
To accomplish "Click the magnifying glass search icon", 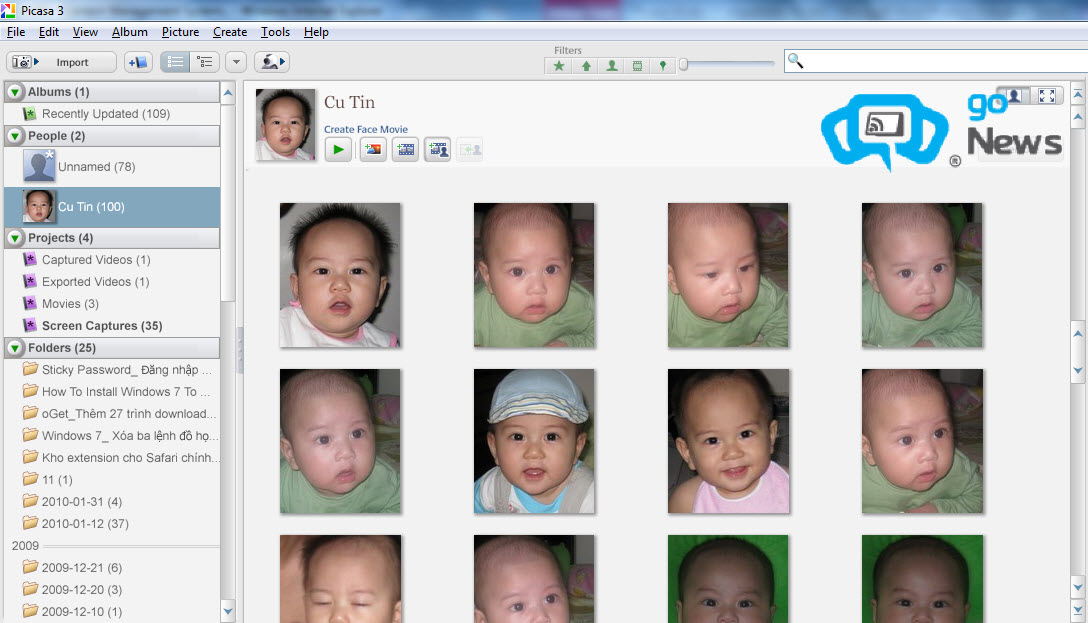I will point(795,61).
